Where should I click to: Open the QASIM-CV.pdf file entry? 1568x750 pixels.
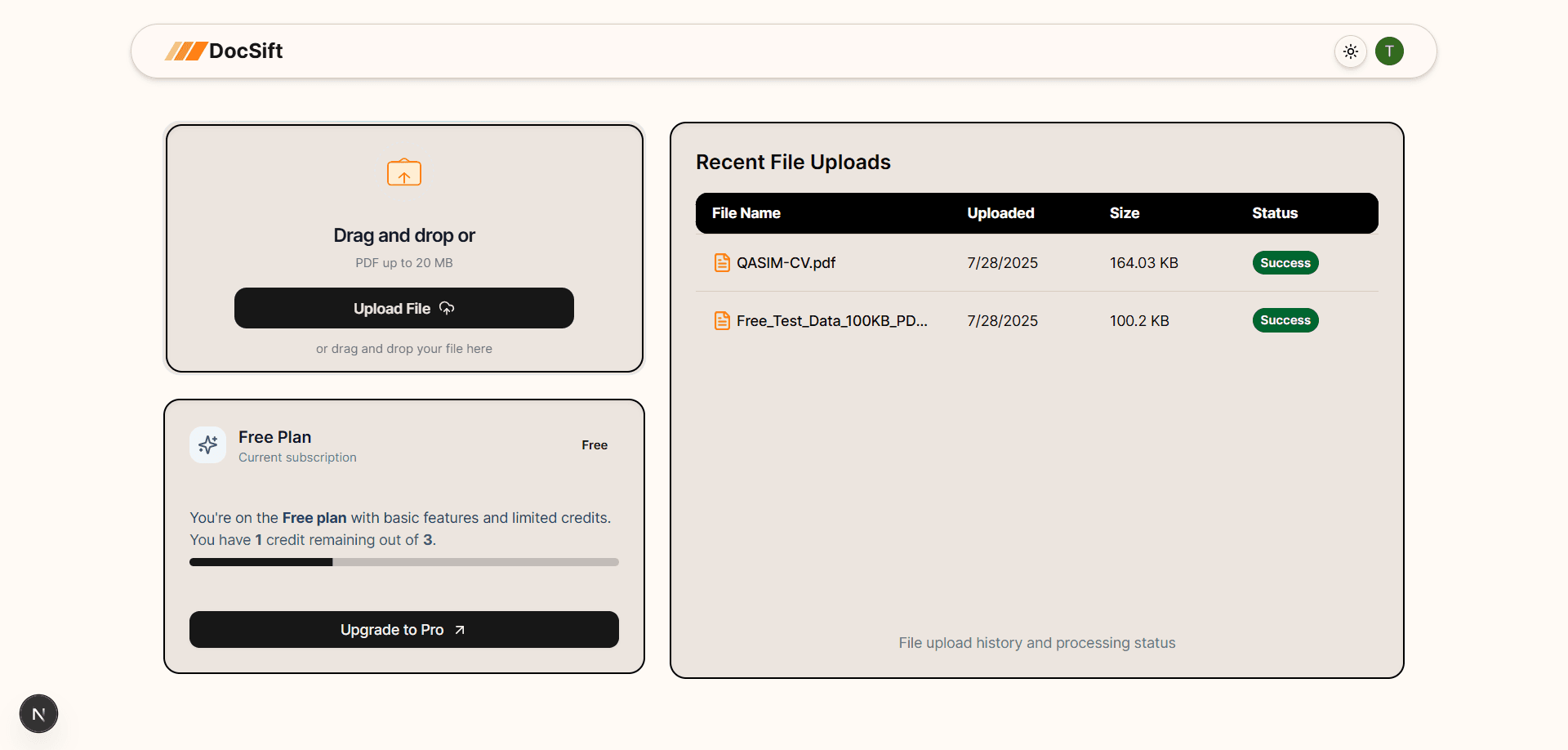tap(786, 263)
